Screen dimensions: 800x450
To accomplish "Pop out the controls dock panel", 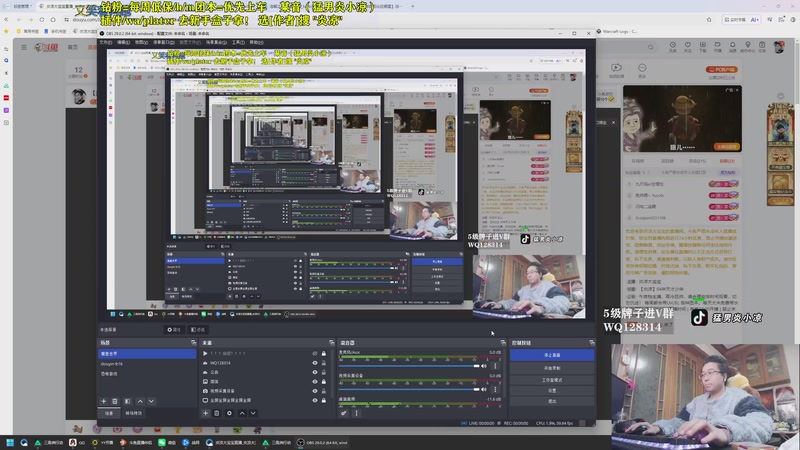I will click(x=592, y=342).
